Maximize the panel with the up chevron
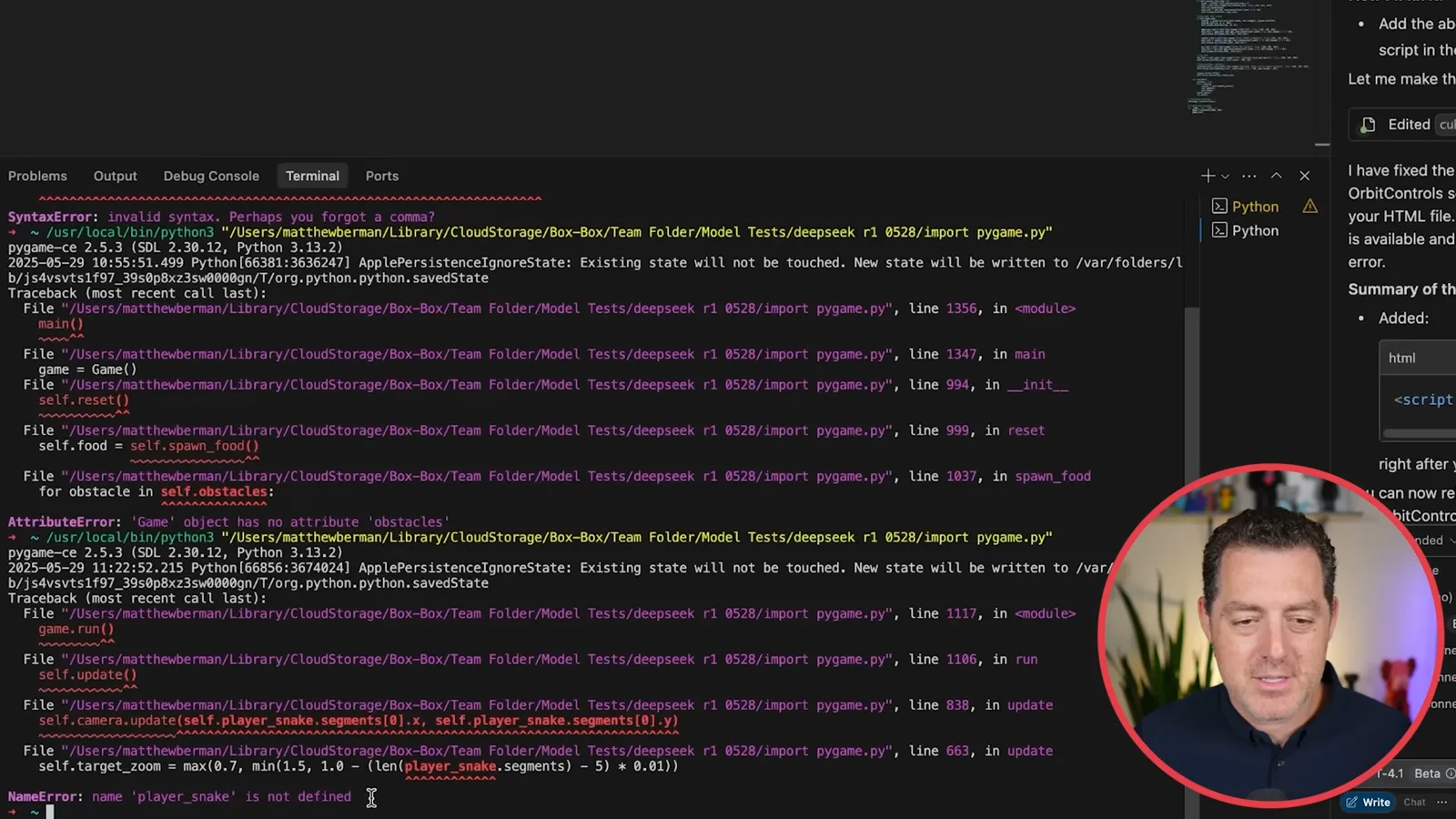This screenshot has height=819, width=1456. pyautogui.click(x=1277, y=176)
